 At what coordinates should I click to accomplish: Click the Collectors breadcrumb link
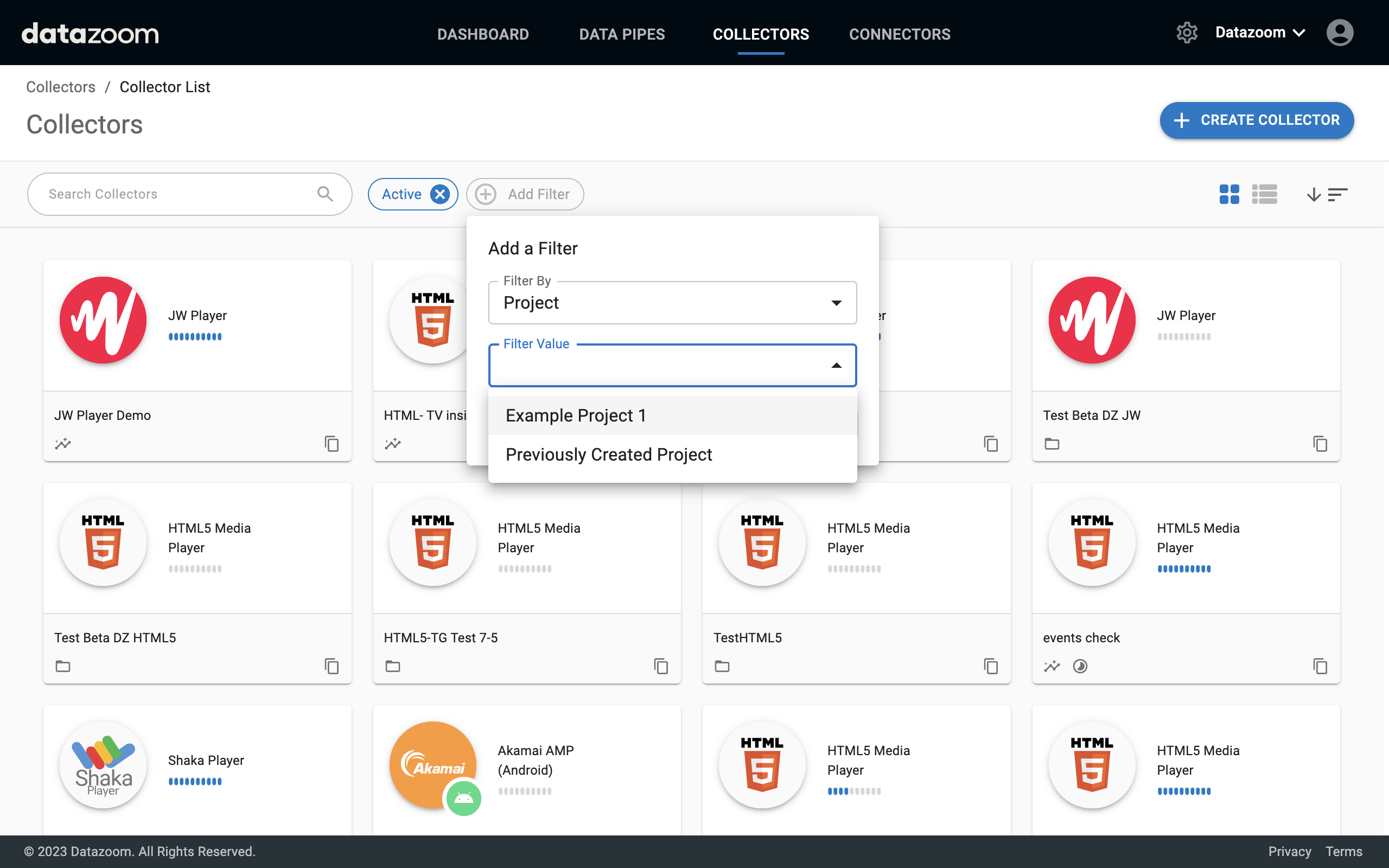(61, 87)
